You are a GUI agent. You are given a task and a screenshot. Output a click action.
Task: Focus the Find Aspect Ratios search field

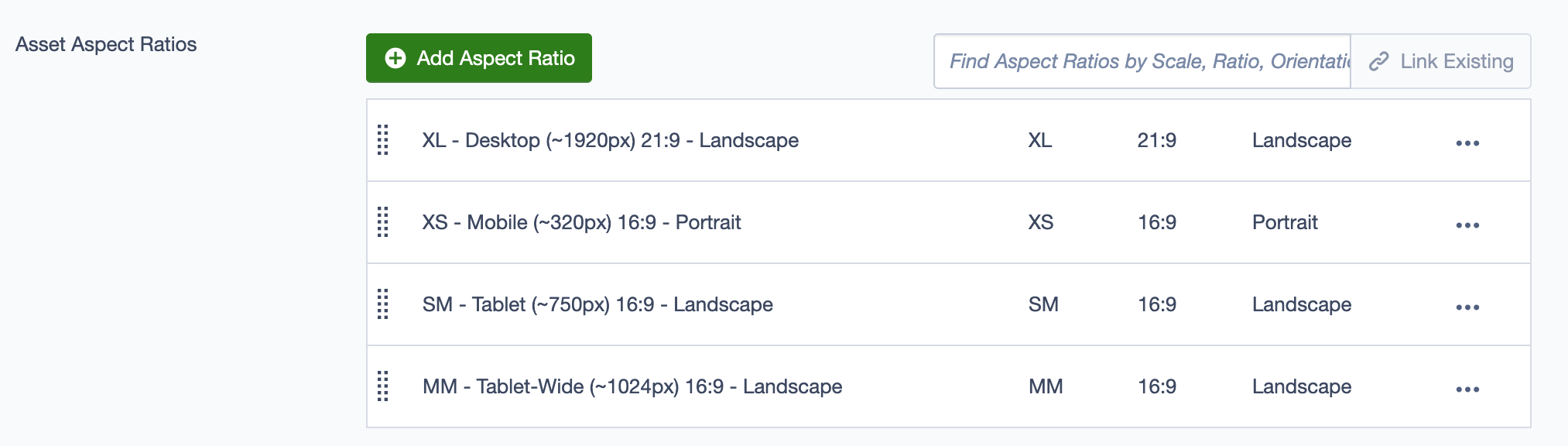click(1142, 61)
